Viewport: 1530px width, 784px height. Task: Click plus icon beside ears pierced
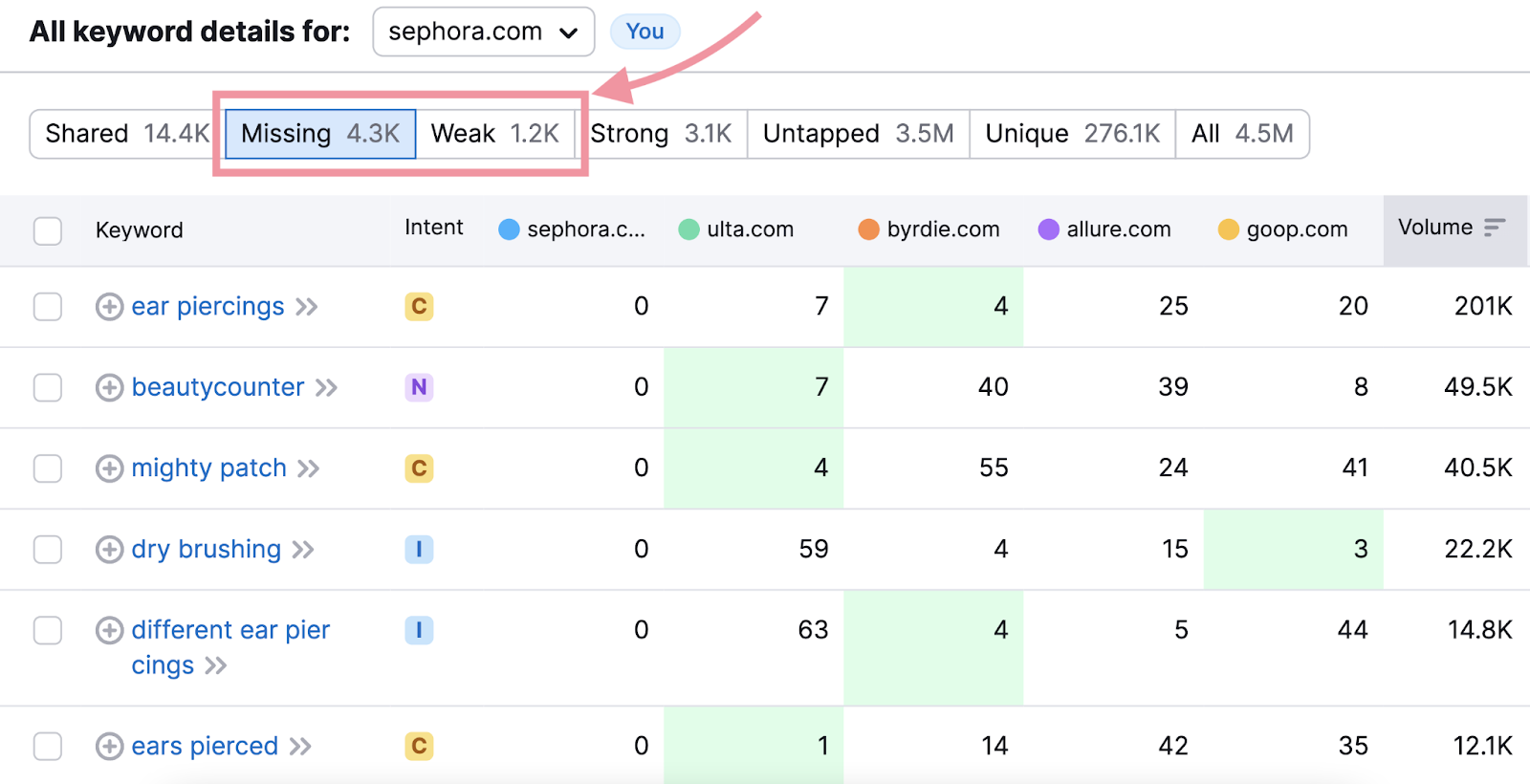click(x=110, y=746)
